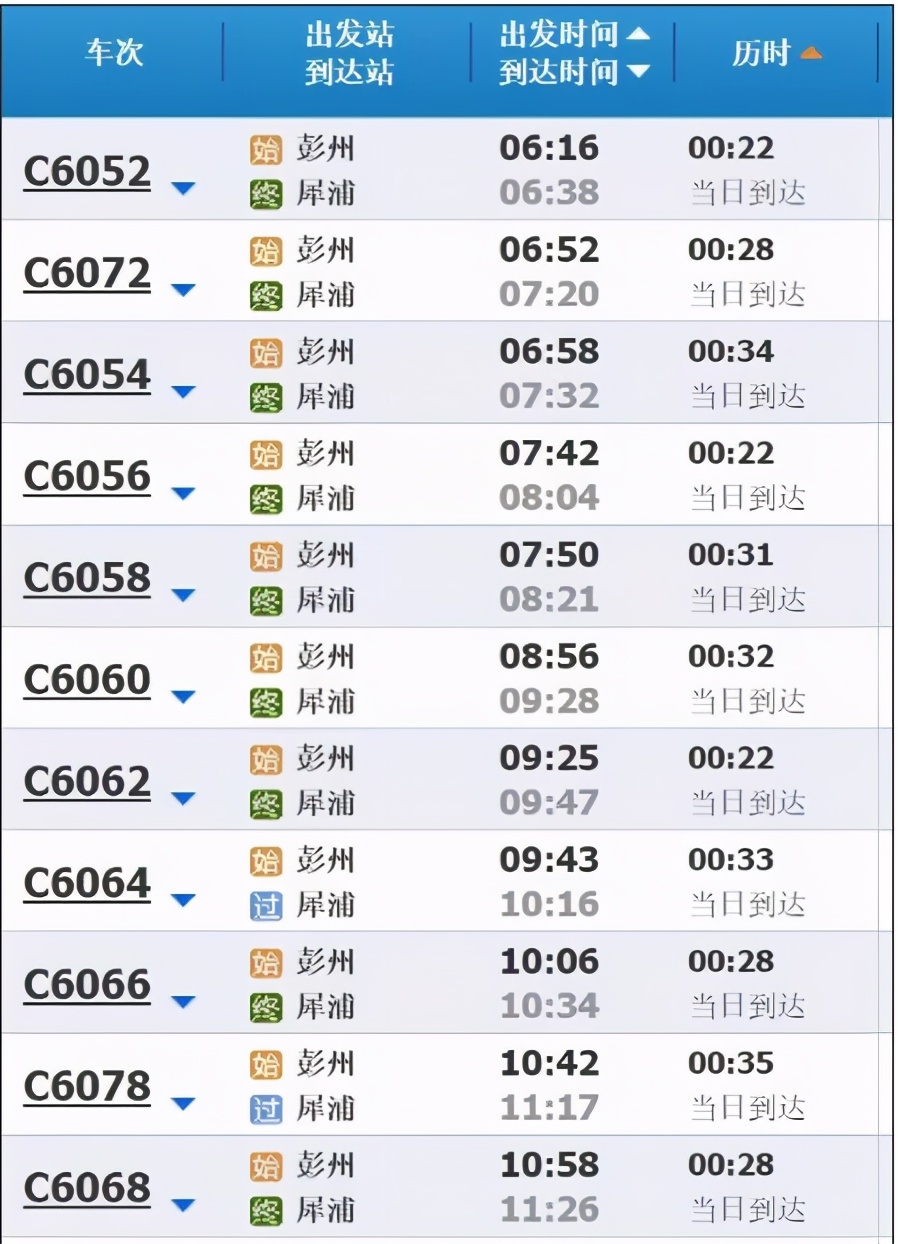
Task: Click the 终 terminus icon for train C6068
Action: coord(265,1211)
